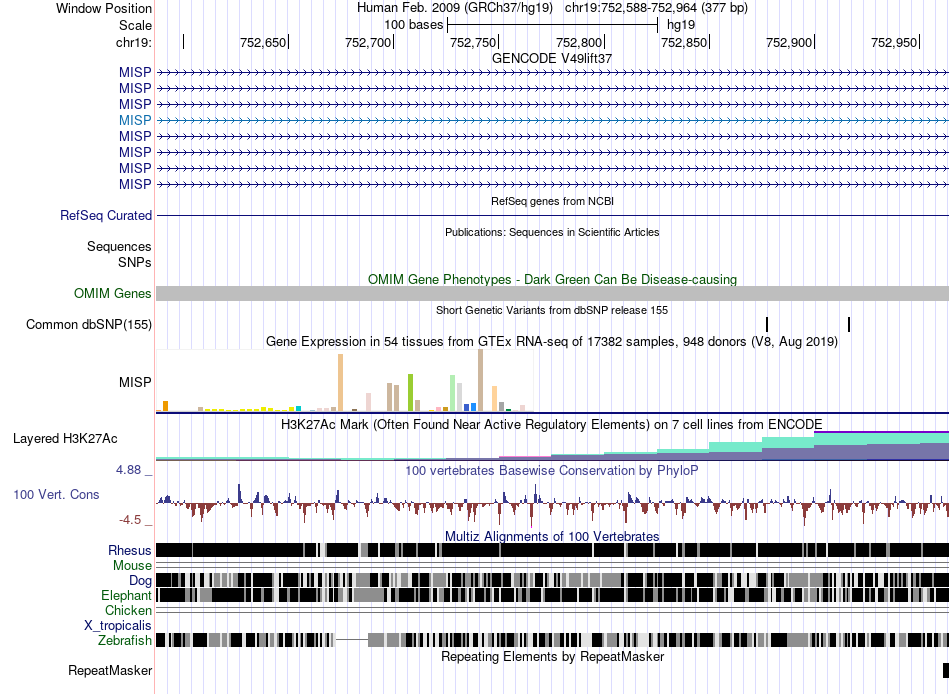Click the bright green GTEx expression bar
This screenshot has height=694, width=950.
[411, 393]
